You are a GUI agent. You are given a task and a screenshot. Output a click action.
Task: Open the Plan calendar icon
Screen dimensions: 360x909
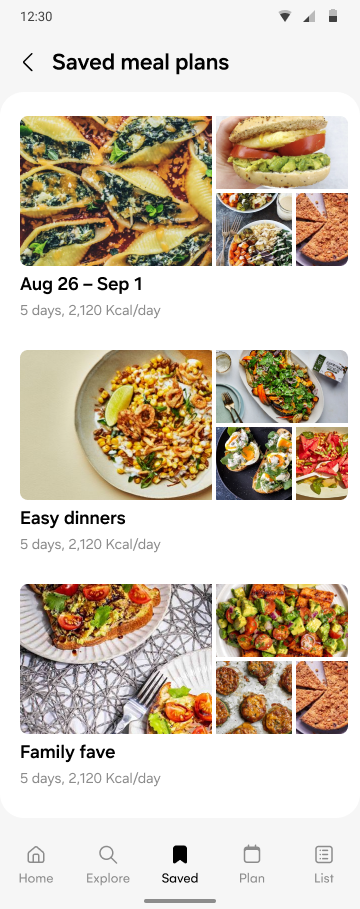click(252, 854)
